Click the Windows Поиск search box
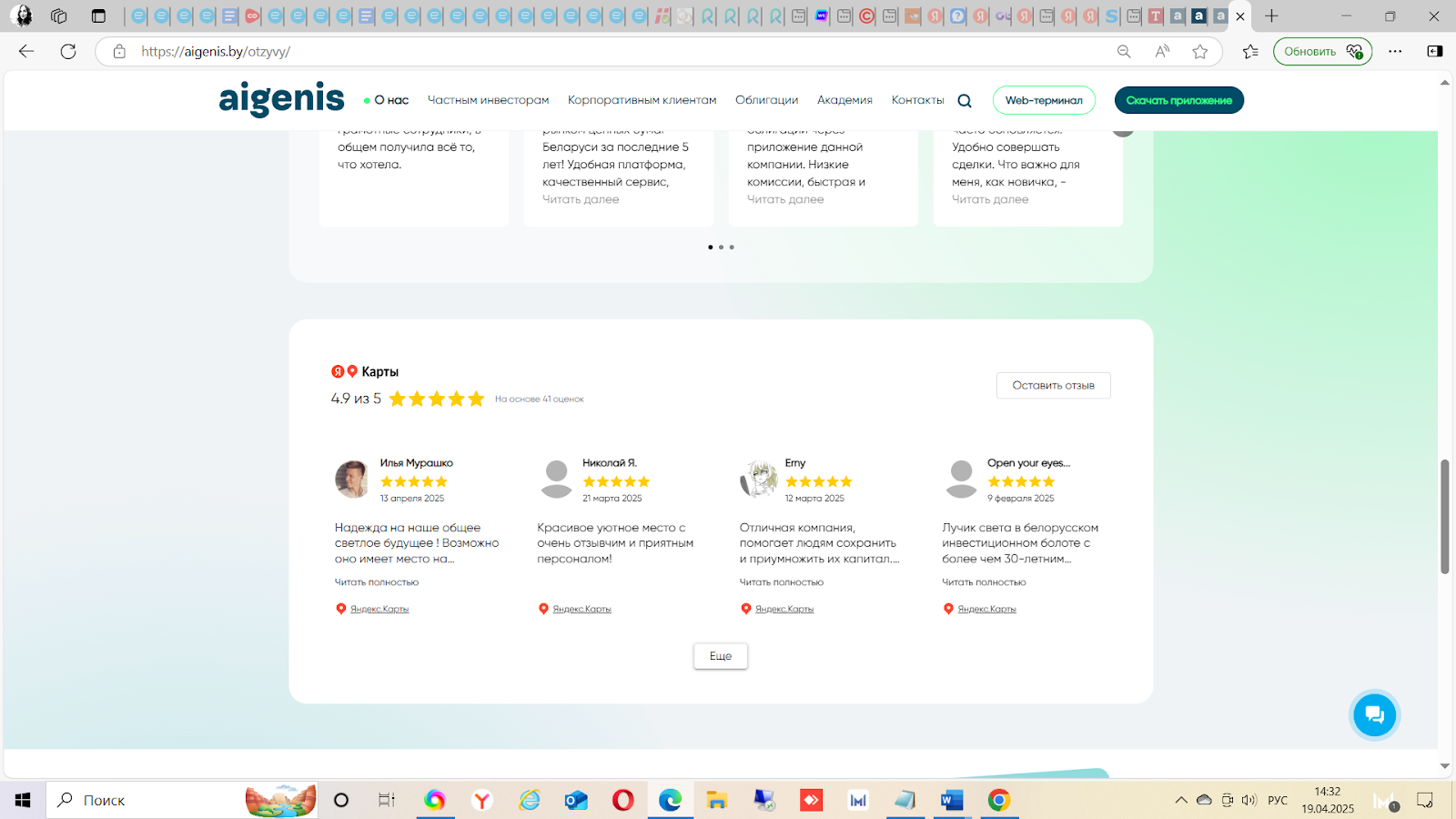1456x819 pixels. pyautogui.click(x=182, y=800)
